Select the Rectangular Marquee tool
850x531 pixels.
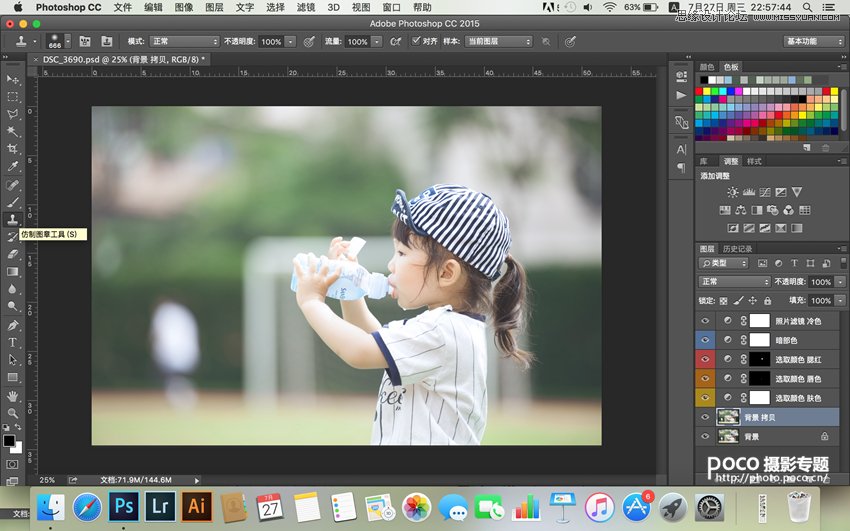[x=12, y=97]
